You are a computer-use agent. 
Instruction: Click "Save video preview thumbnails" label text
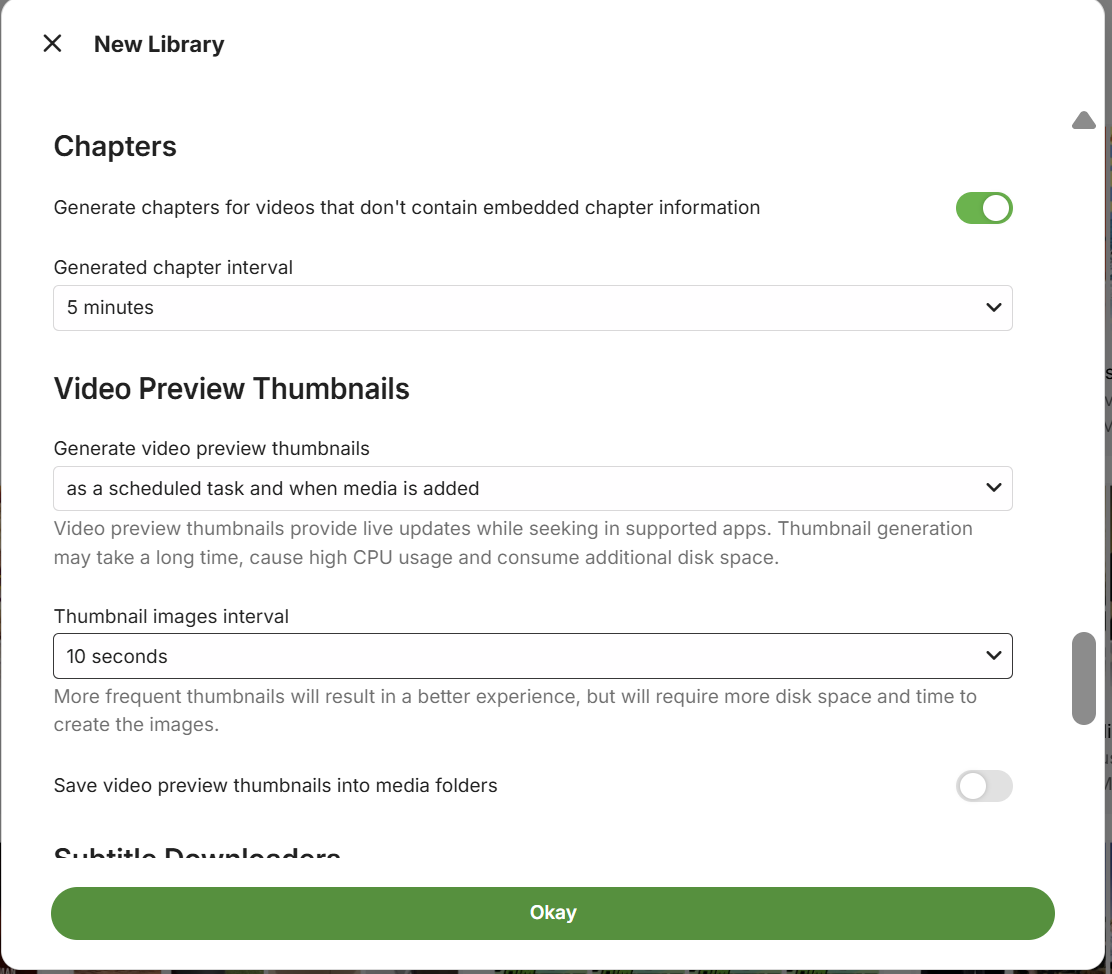point(275,786)
